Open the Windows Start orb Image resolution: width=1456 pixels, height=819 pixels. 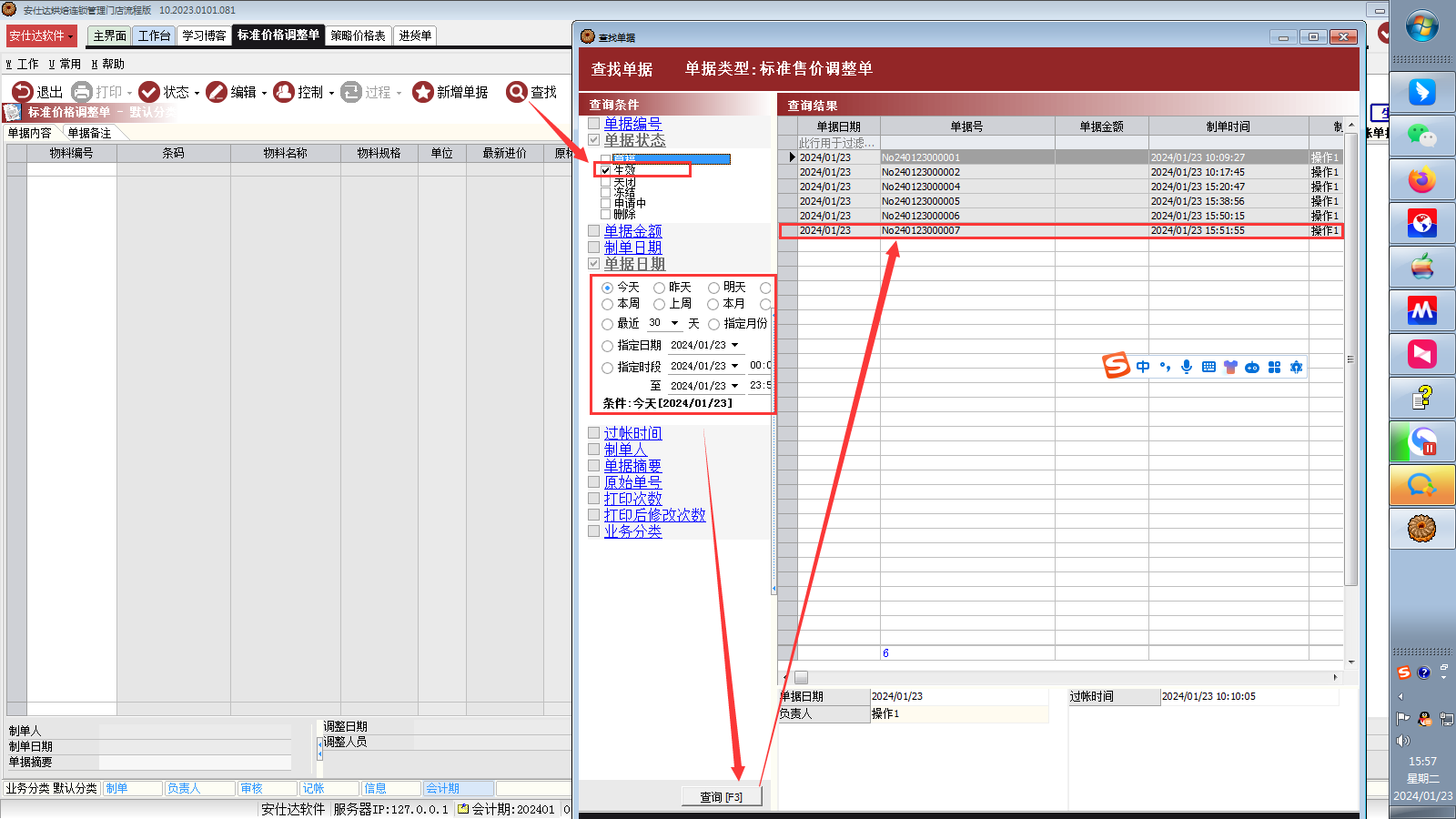point(1422,25)
